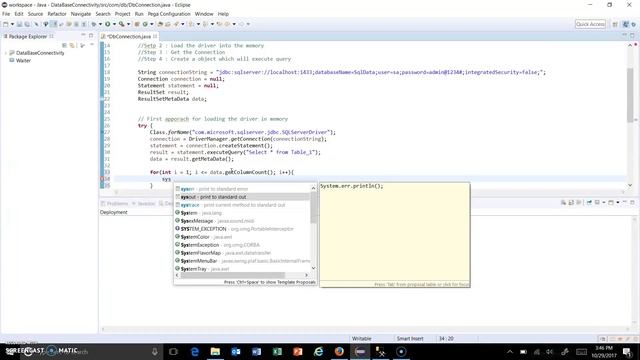Choose the SysexMessage proposal

pyautogui.click(x=242, y=221)
